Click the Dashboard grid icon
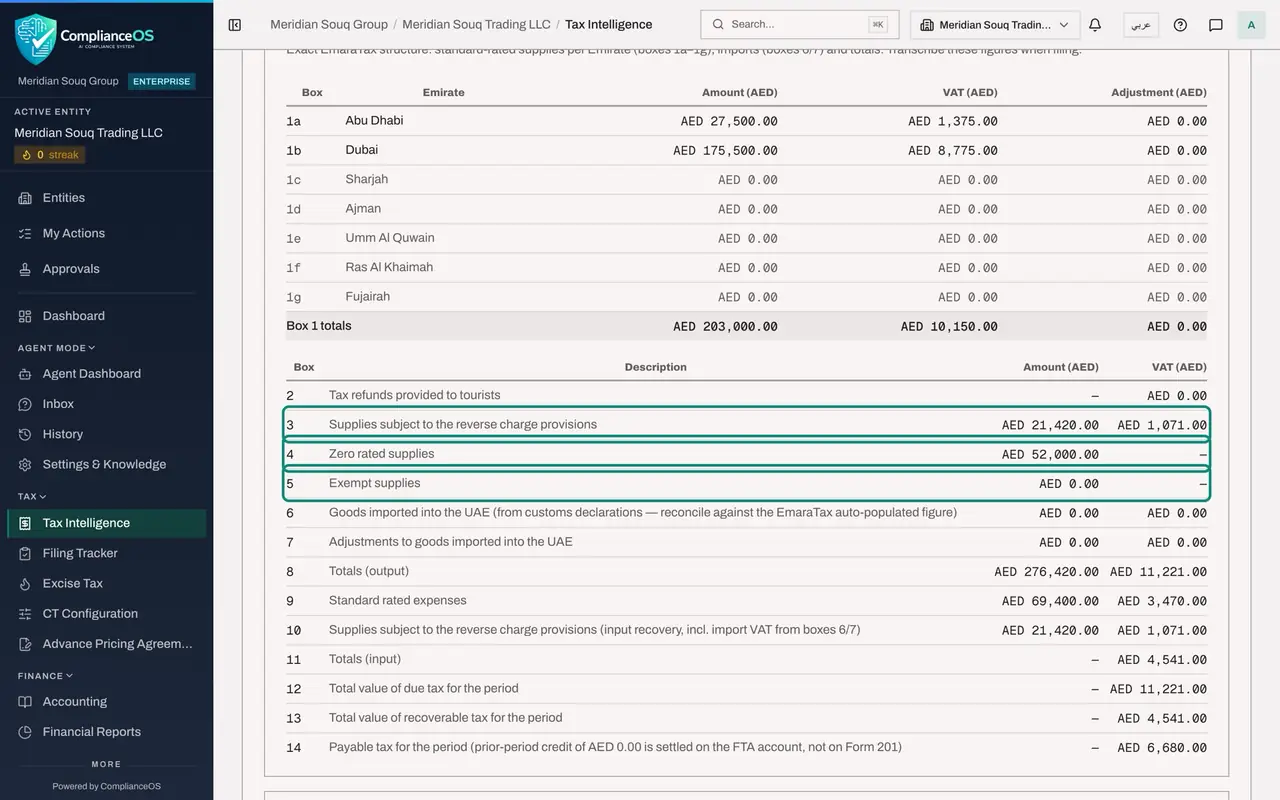Image resolution: width=1280 pixels, height=800 pixels. [x=25, y=316]
